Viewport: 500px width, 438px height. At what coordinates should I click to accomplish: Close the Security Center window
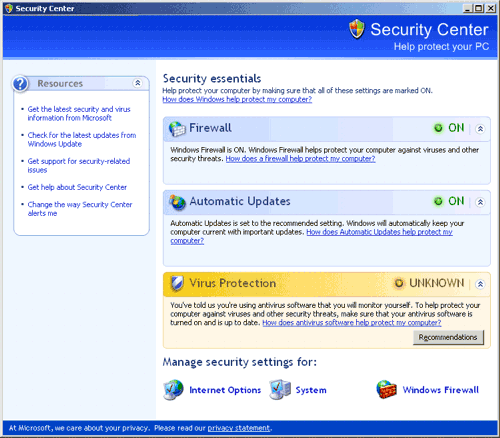tap(491, 8)
